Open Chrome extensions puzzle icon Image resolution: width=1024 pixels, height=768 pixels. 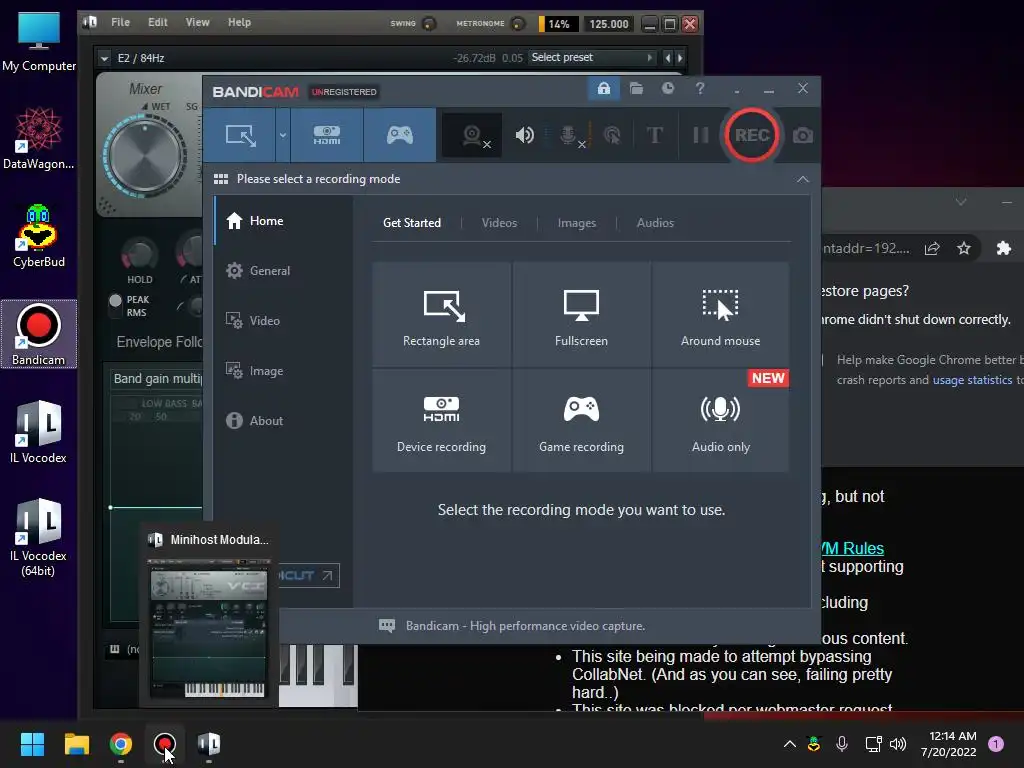(1004, 248)
